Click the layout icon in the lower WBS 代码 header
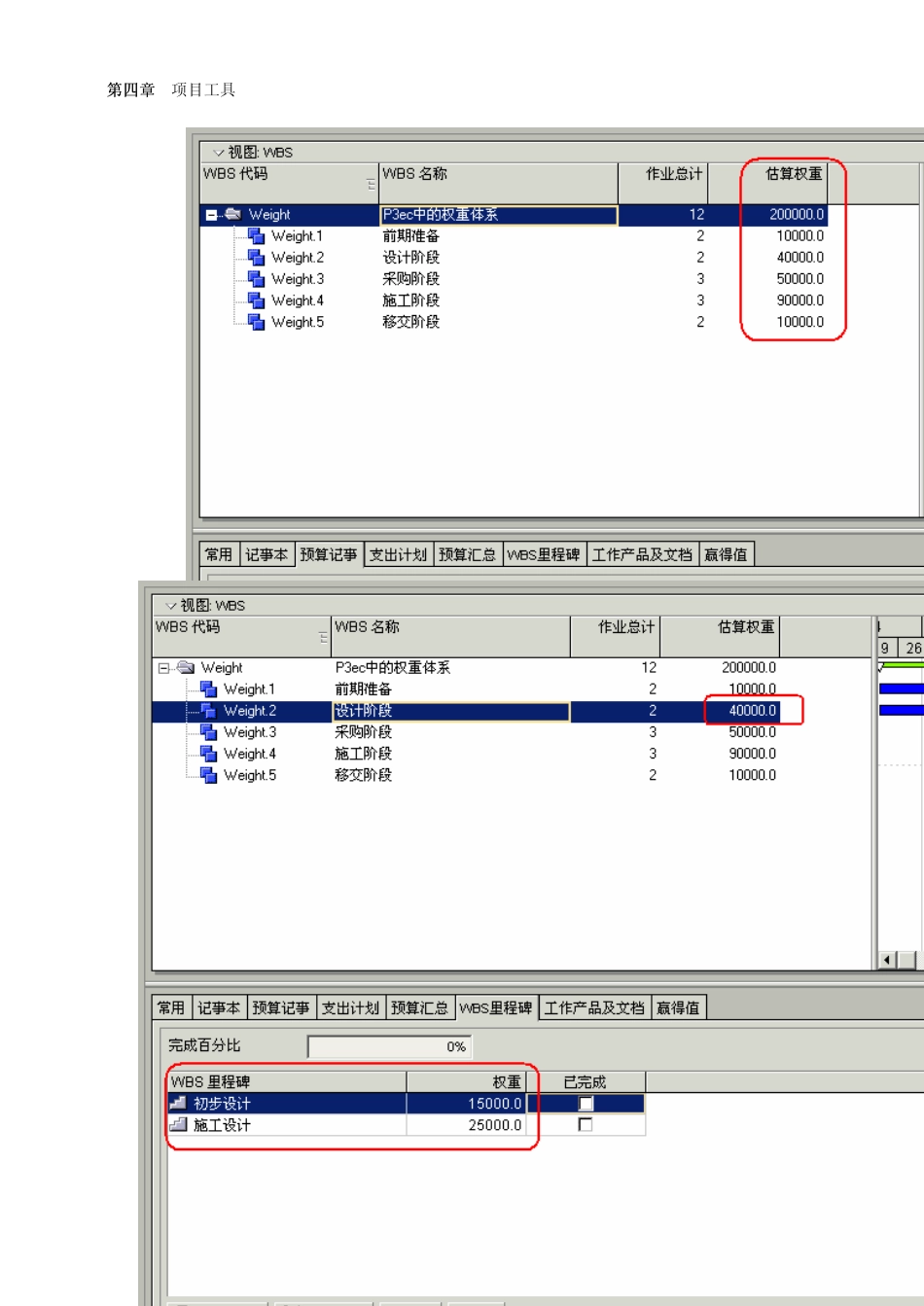This screenshot has width=924, height=1306. coord(323,637)
